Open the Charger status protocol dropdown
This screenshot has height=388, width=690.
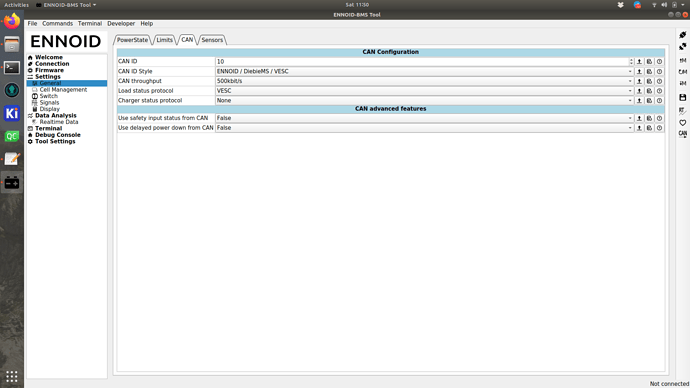click(x=425, y=100)
